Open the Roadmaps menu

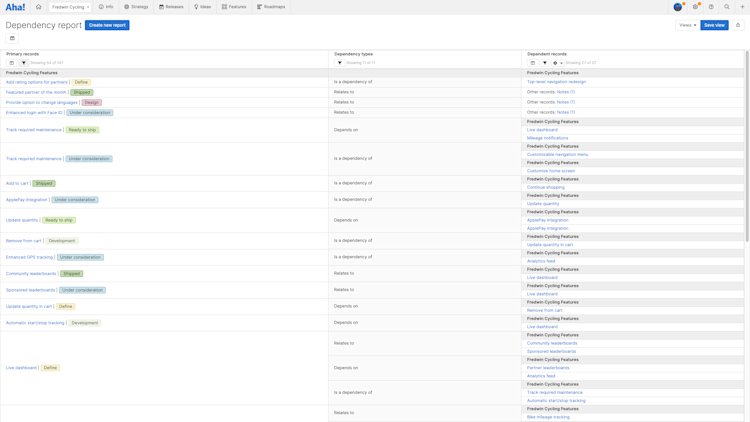[x=271, y=7]
